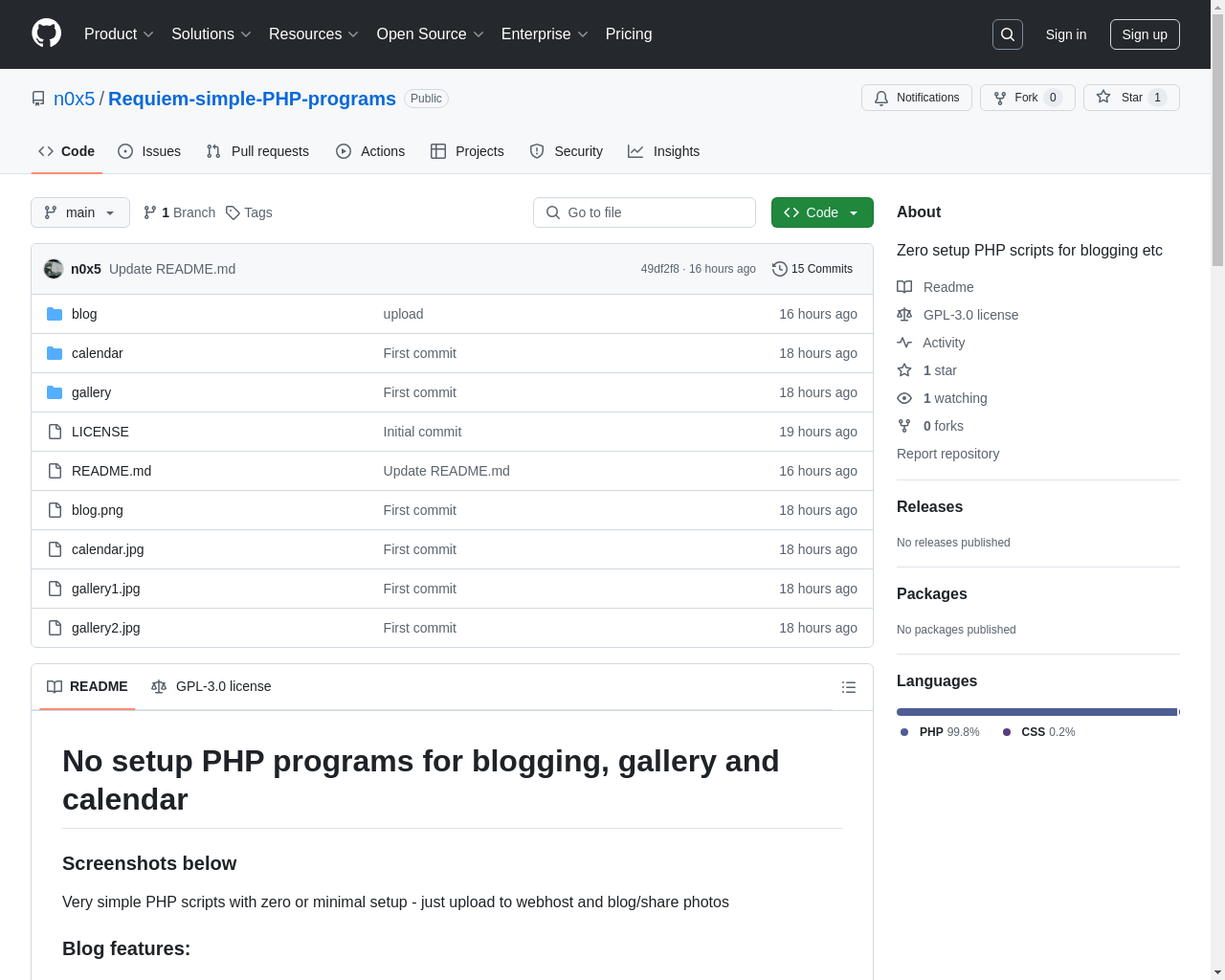Click the book icon beside Readme in About

coord(904,287)
